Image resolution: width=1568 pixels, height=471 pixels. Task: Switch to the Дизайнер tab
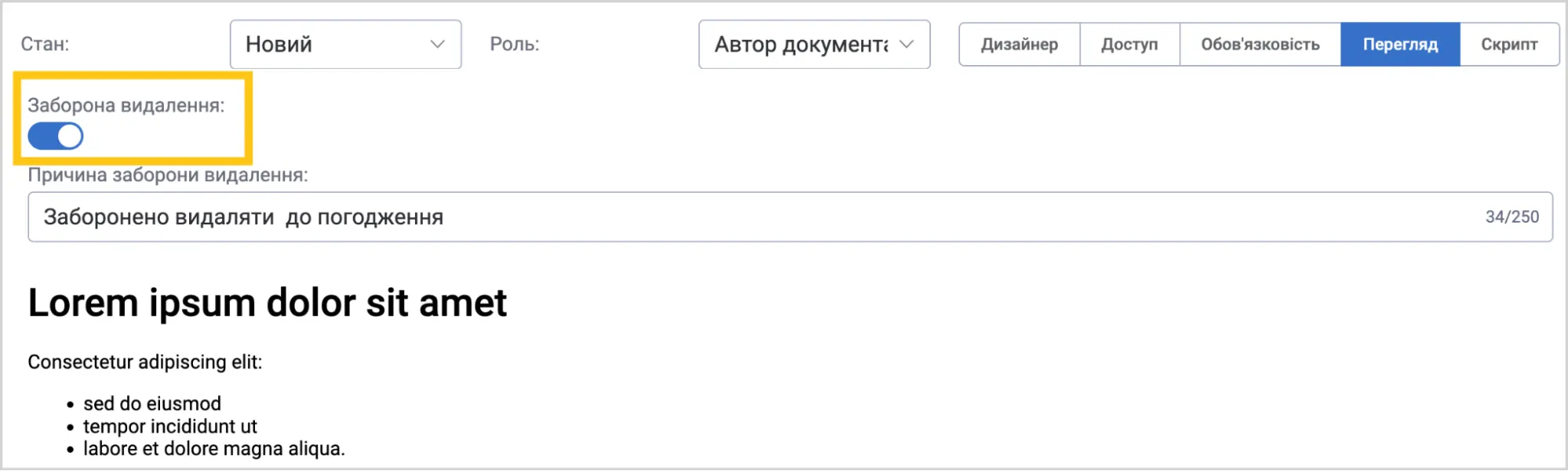point(1019,45)
